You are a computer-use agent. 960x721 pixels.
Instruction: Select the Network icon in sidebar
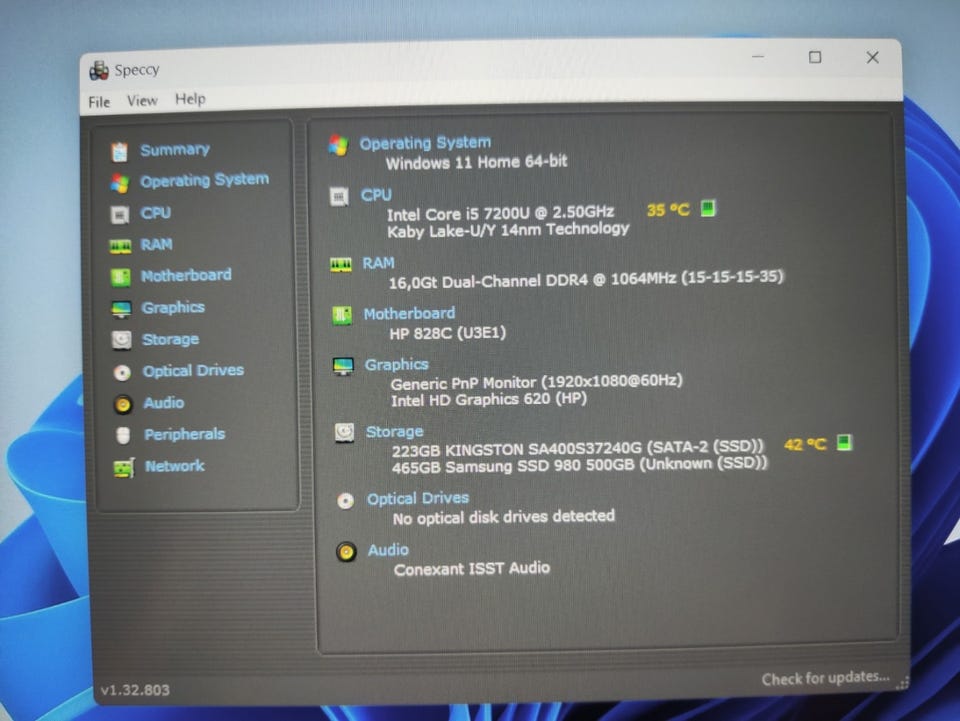click(x=124, y=468)
